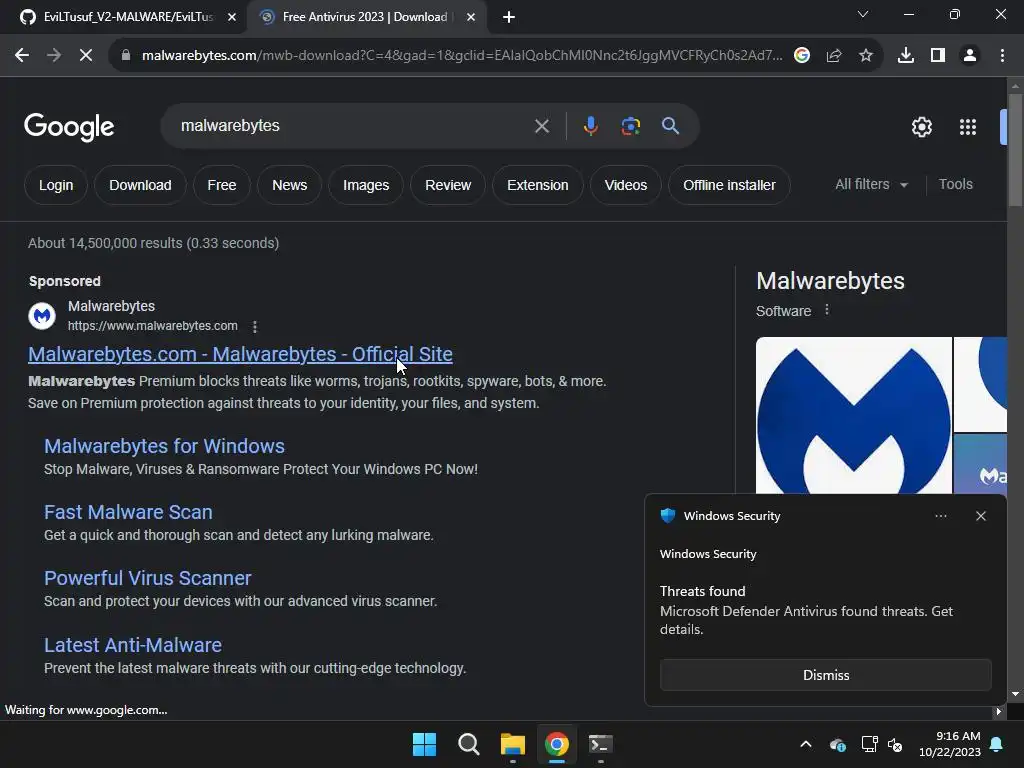1024x768 pixels.
Task: Click the view site information lock icon
Action: (126, 56)
